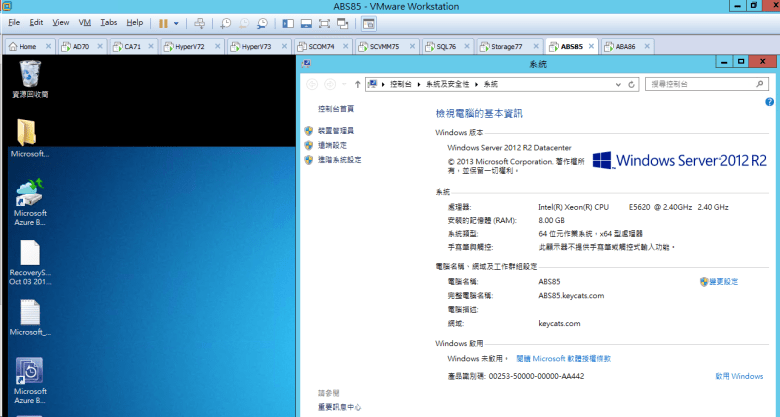Take a snapshot of this VM
780x417 pixels.
[226, 22]
